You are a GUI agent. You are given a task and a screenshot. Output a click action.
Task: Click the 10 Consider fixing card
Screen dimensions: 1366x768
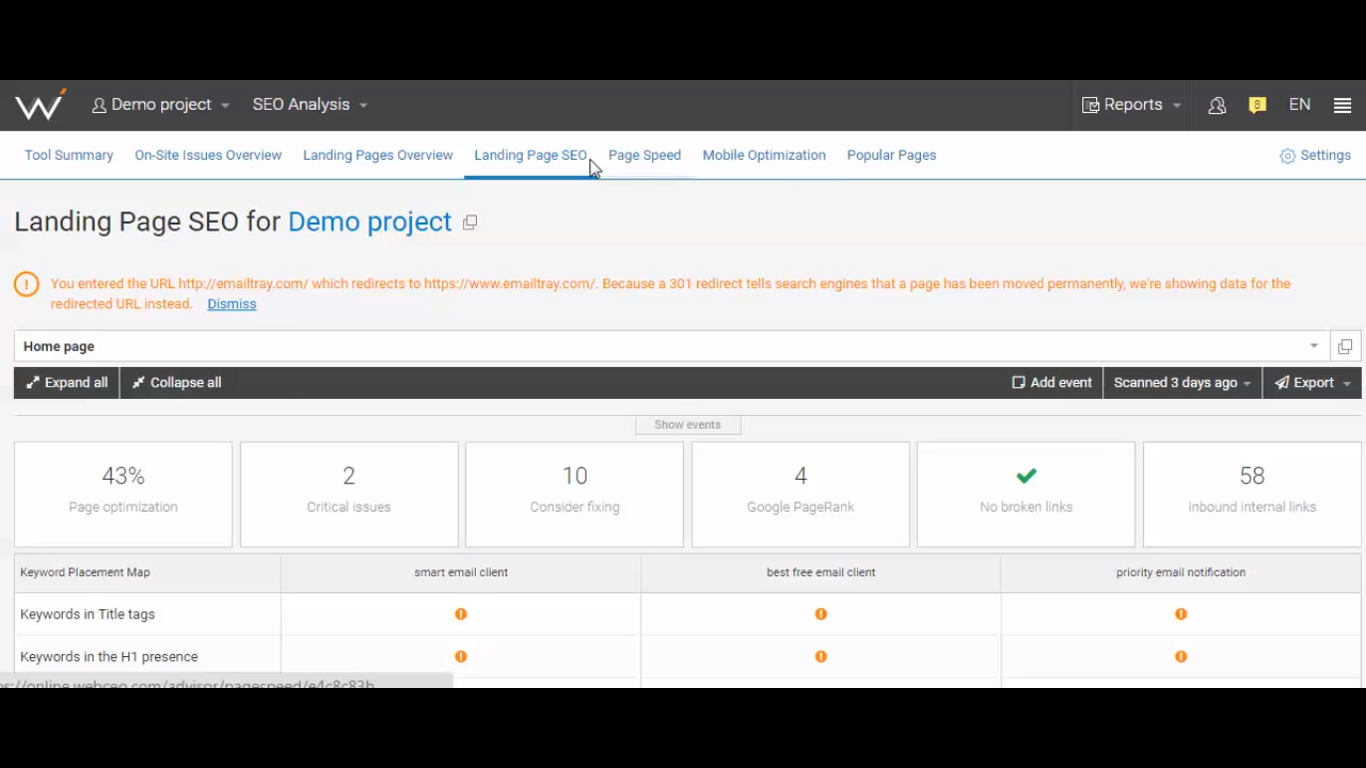575,495
